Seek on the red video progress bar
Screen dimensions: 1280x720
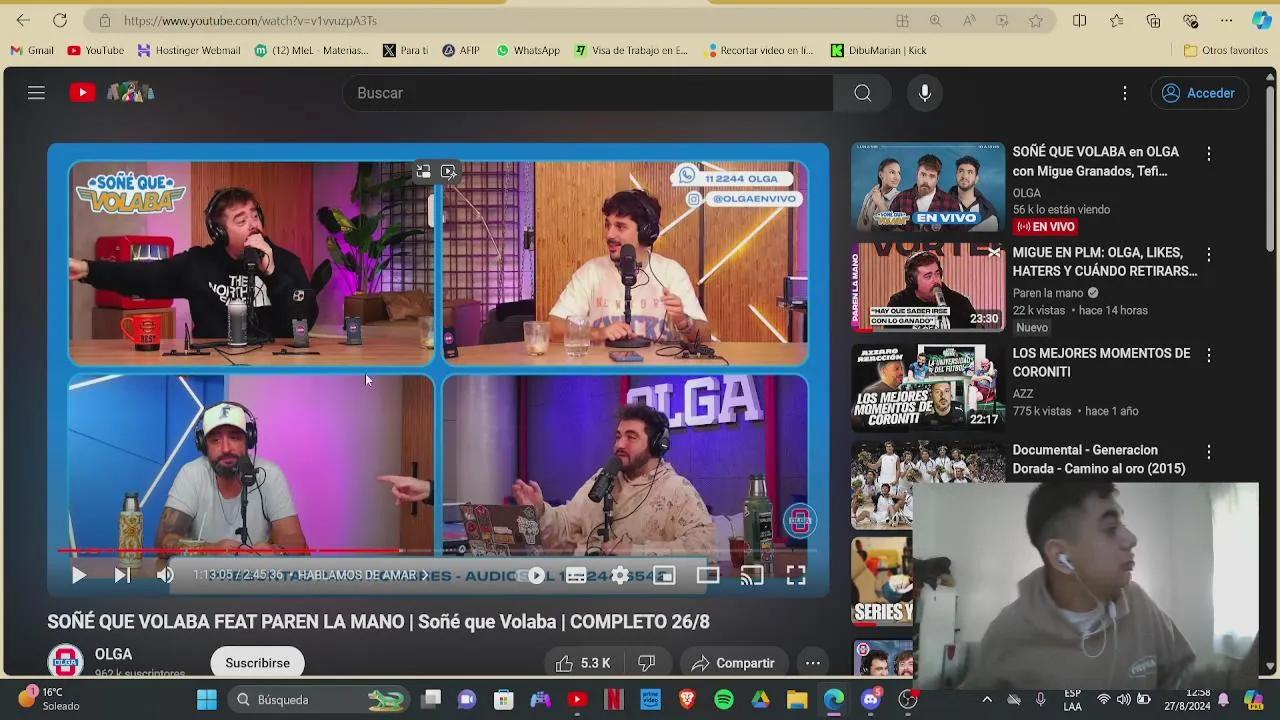(x=438, y=550)
